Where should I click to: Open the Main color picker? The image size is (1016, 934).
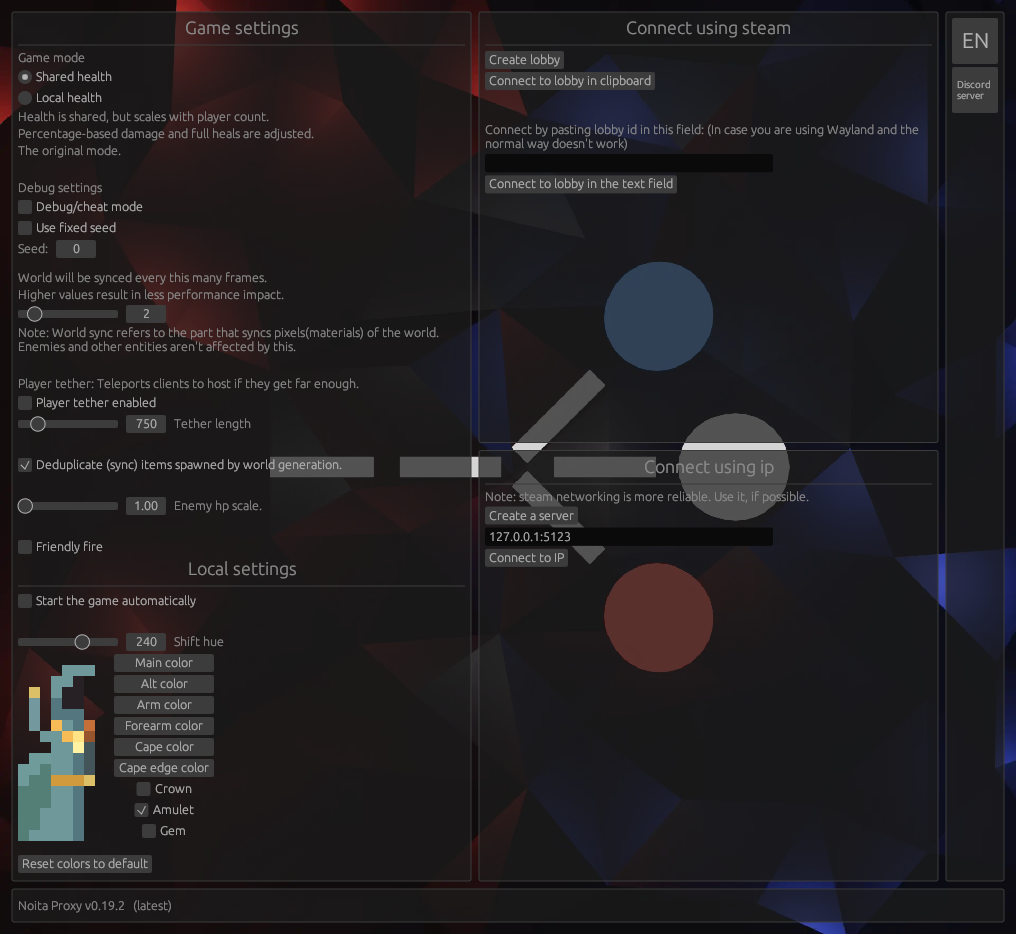(x=164, y=662)
